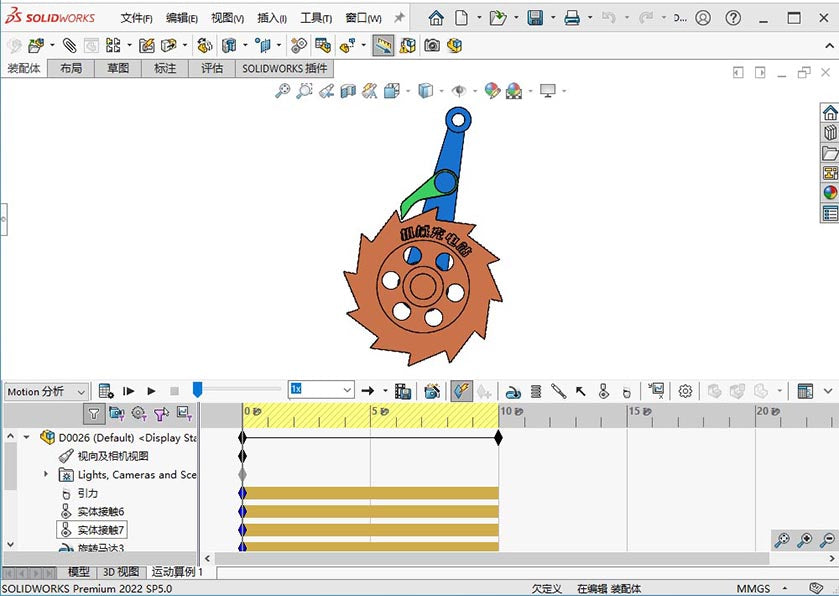The height and width of the screenshot is (596, 839).
Task: Add a Damper element
Action: tap(558, 392)
